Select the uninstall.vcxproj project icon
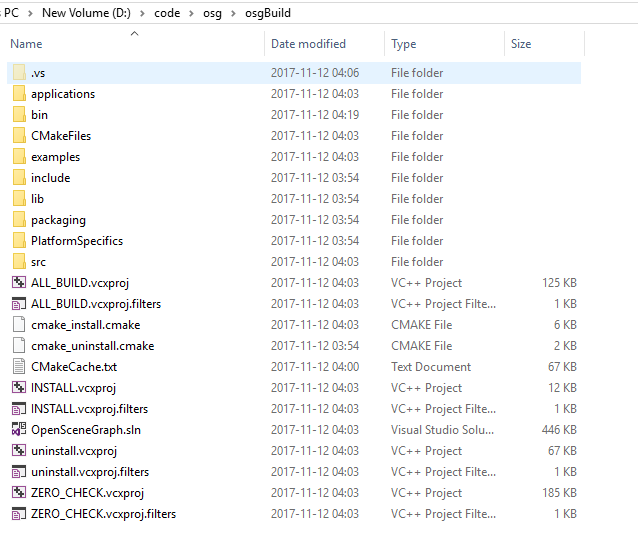The height and width of the screenshot is (545, 638). click(19, 451)
